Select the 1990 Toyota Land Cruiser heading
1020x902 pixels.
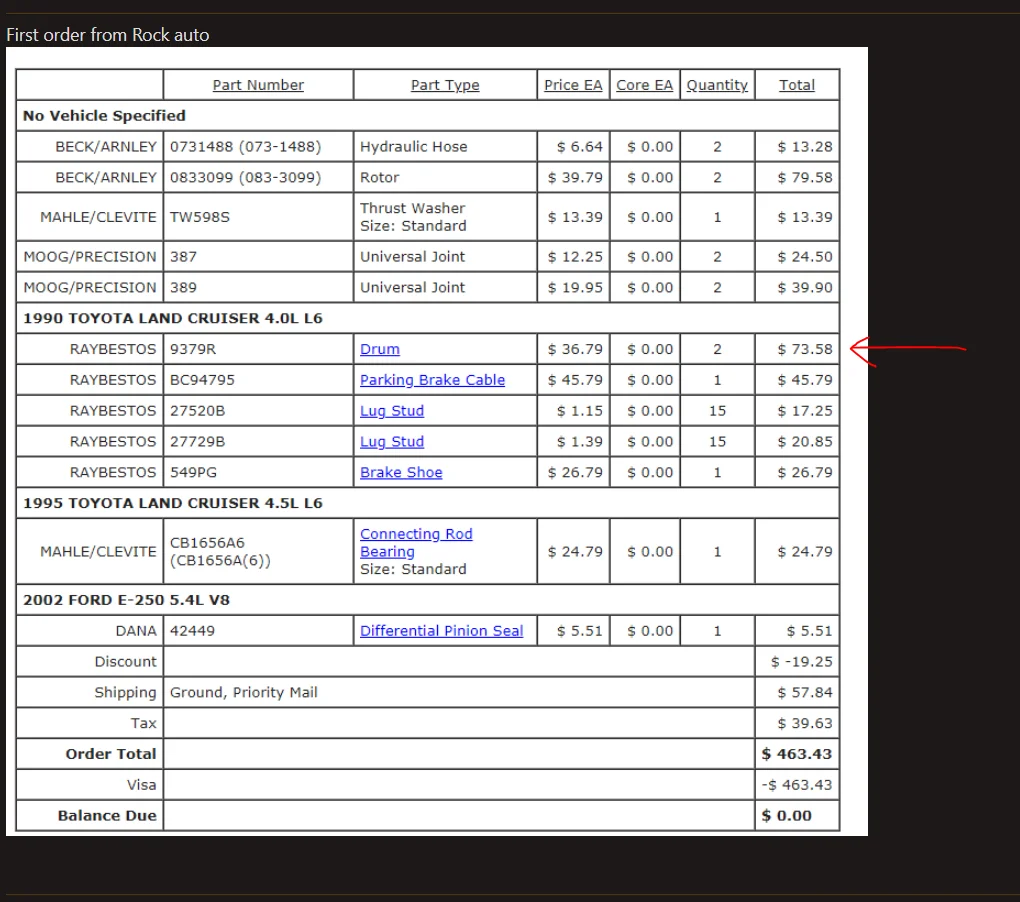[173, 319]
